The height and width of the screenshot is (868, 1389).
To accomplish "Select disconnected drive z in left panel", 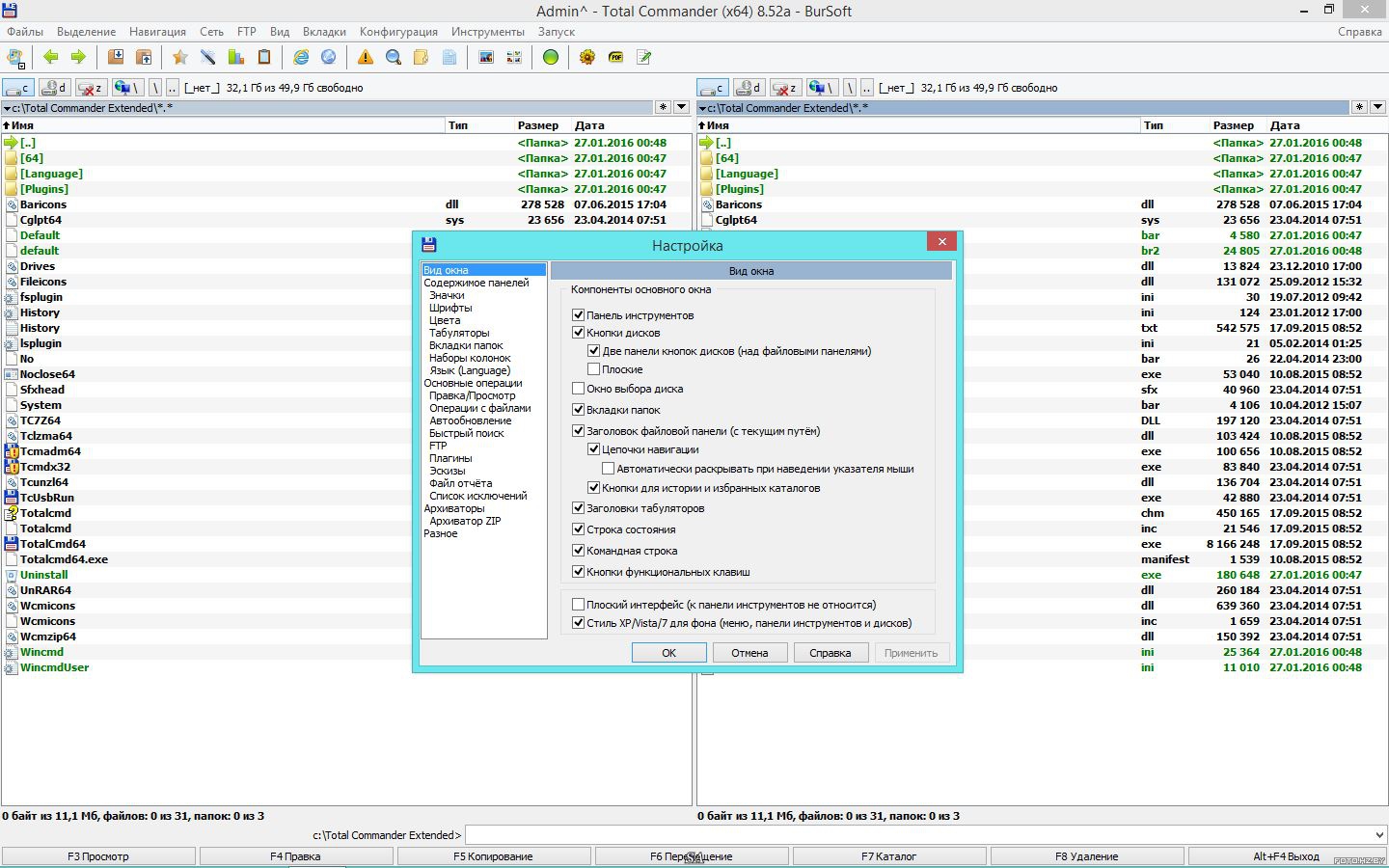I will pos(92,87).
